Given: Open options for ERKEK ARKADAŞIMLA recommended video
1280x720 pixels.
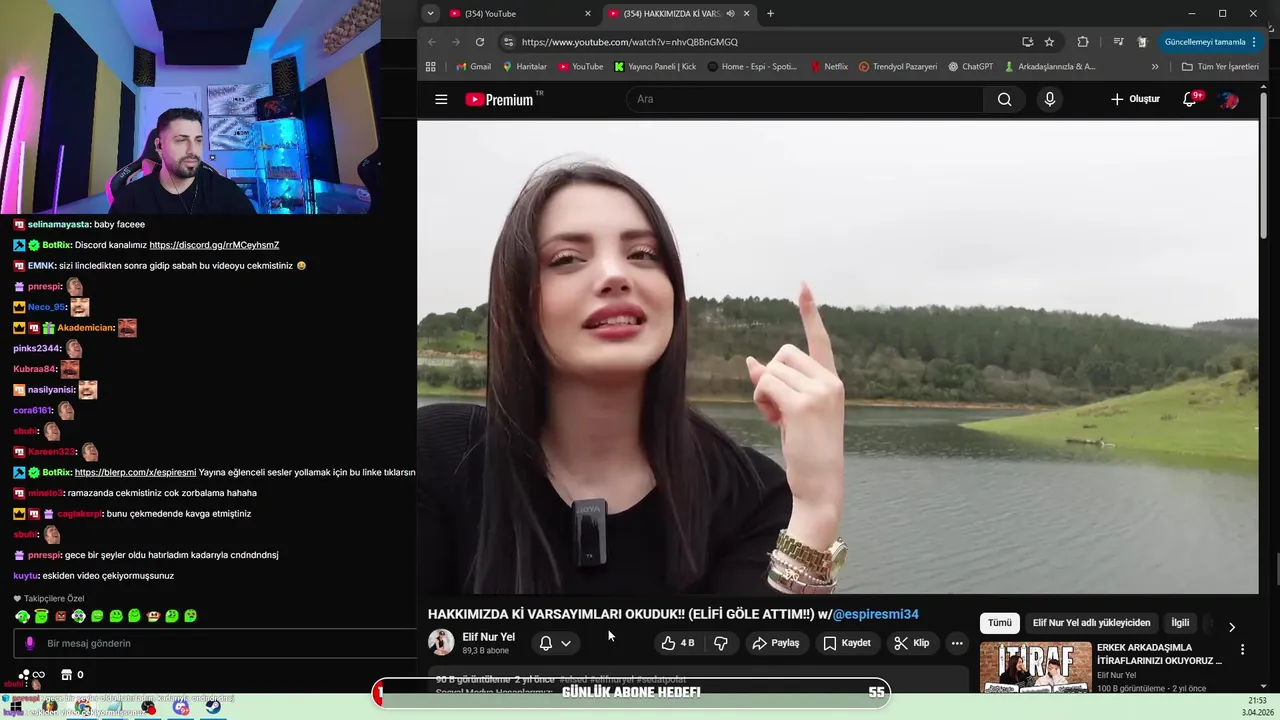Looking at the screenshot, I should [1242, 649].
